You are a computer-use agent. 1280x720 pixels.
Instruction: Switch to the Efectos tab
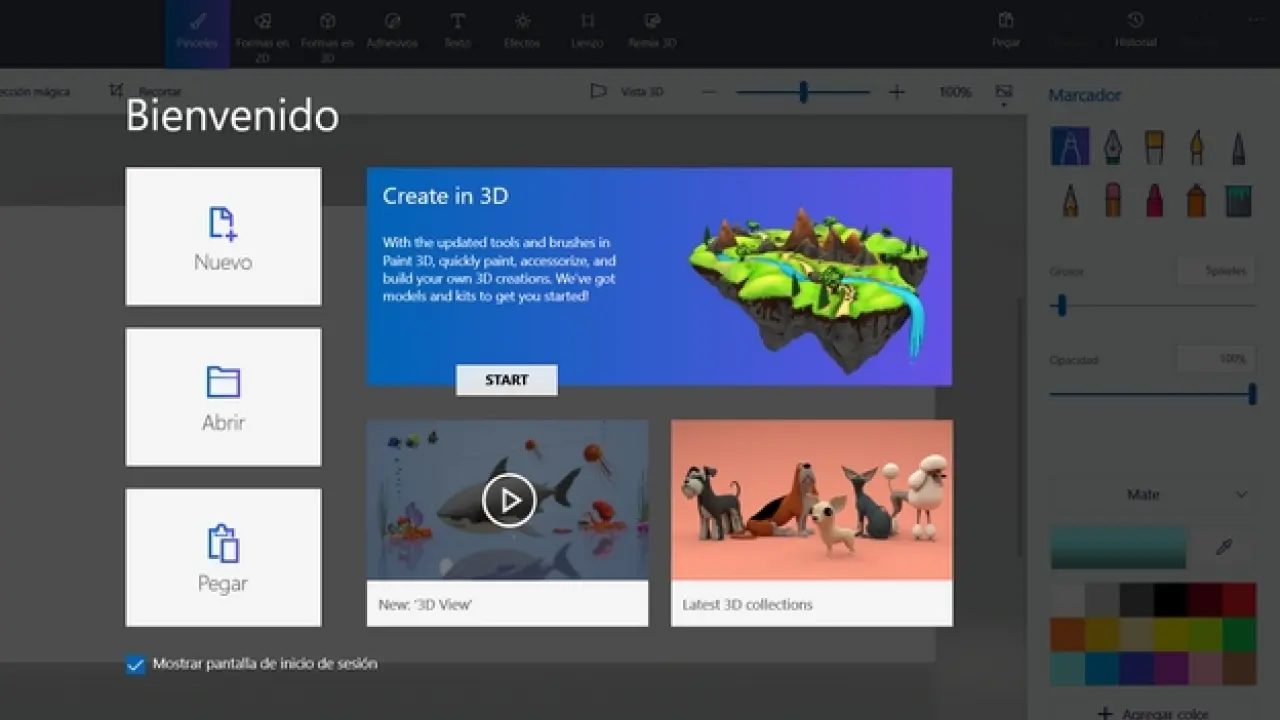(522, 31)
